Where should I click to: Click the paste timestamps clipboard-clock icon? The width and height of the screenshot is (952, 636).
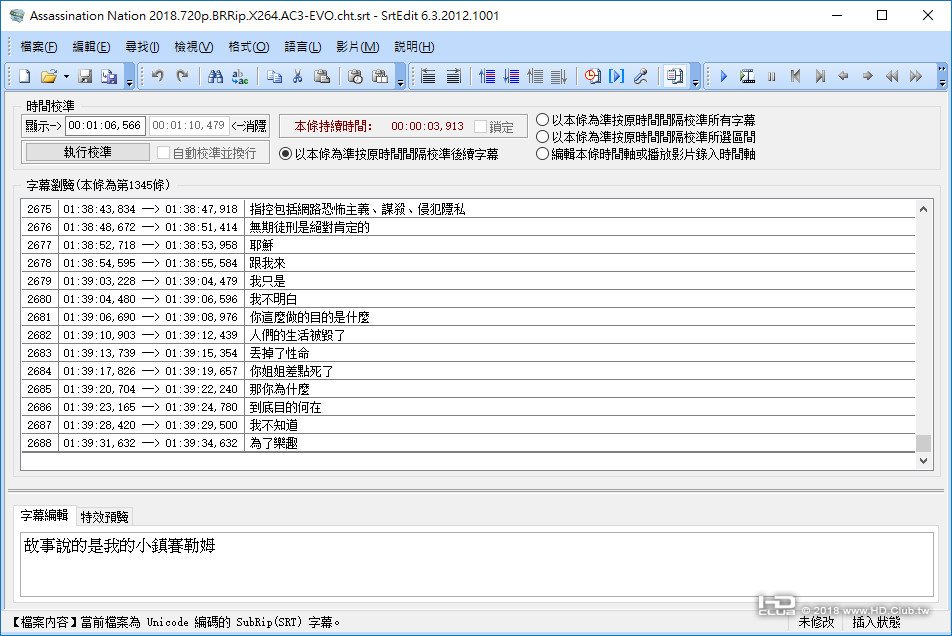pos(355,76)
